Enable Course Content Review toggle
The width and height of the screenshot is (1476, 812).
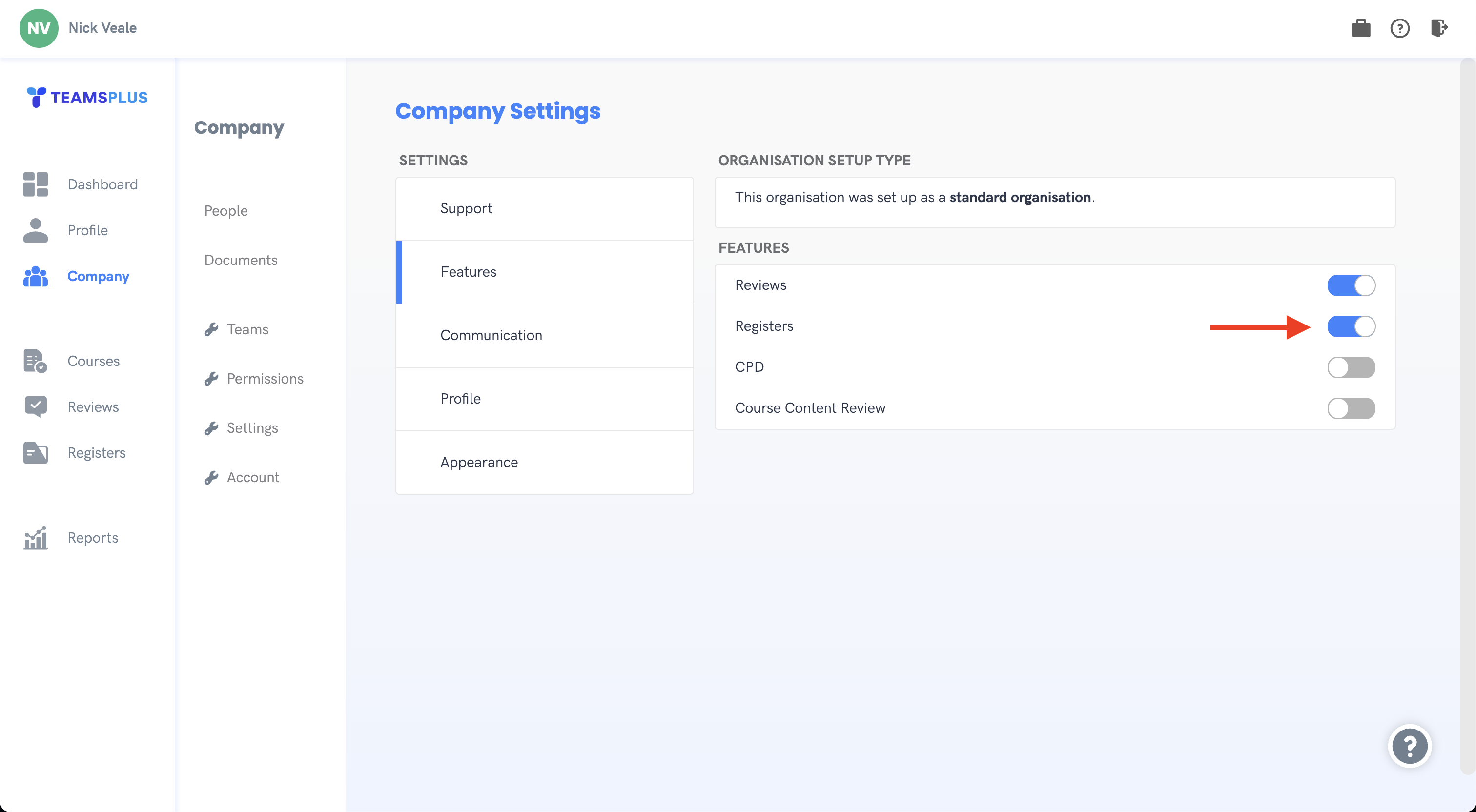pos(1351,408)
